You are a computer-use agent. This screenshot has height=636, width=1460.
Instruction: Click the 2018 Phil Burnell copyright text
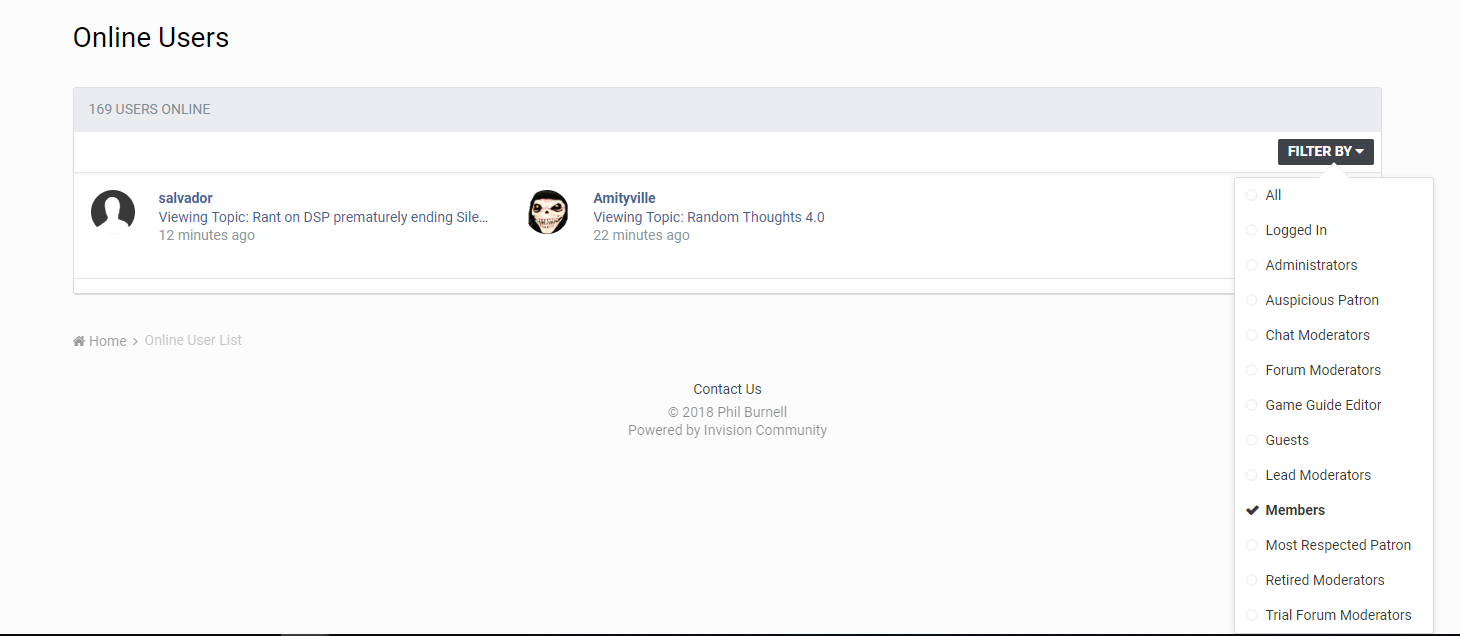[x=727, y=412]
